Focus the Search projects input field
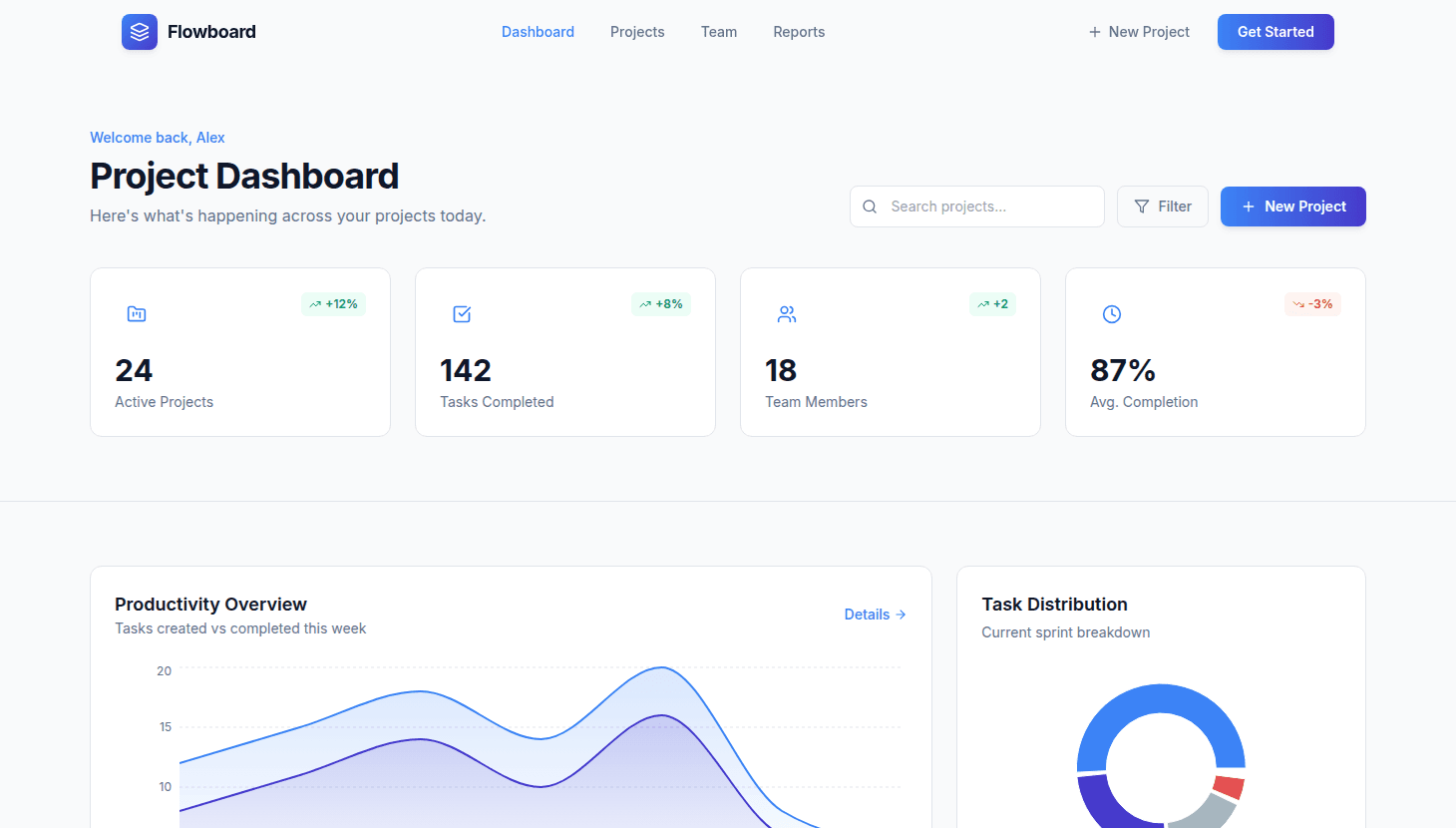 [977, 207]
